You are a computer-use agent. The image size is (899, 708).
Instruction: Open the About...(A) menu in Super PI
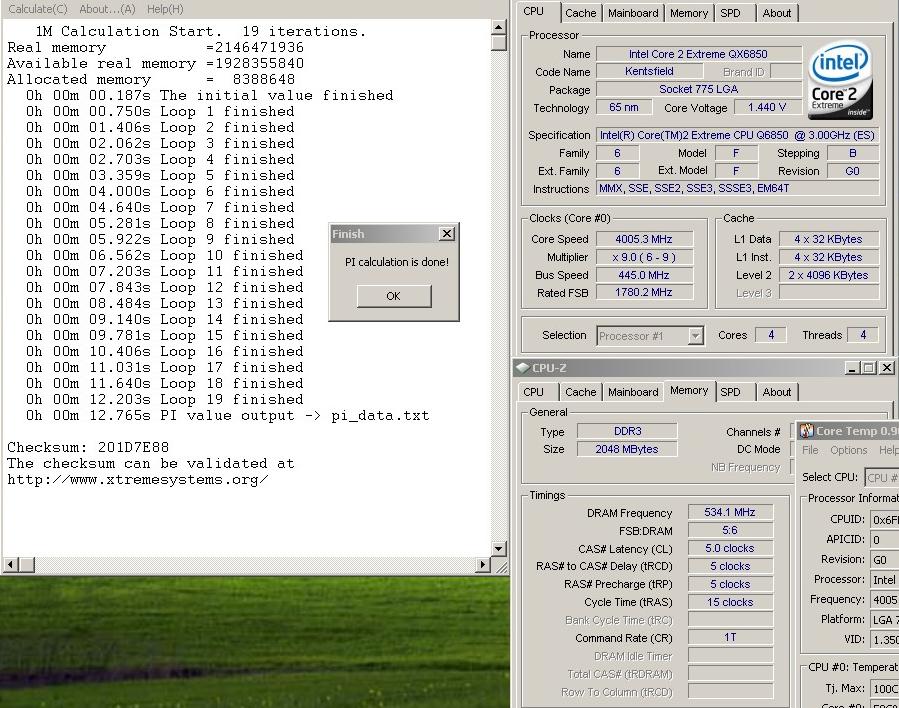pyautogui.click(x=107, y=9)
